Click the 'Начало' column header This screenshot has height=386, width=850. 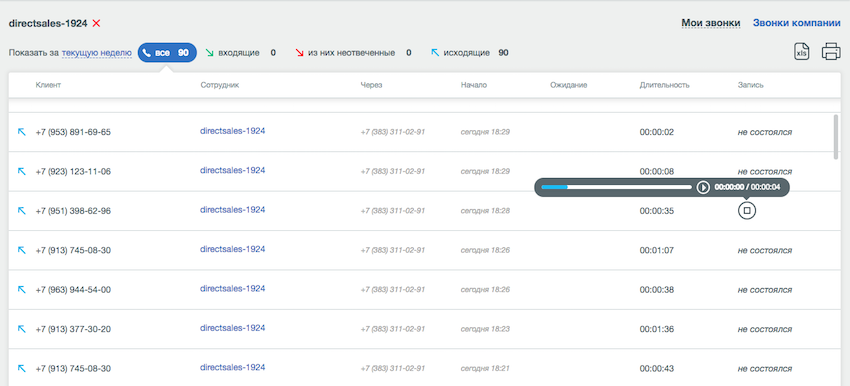[x=474, y=85]
